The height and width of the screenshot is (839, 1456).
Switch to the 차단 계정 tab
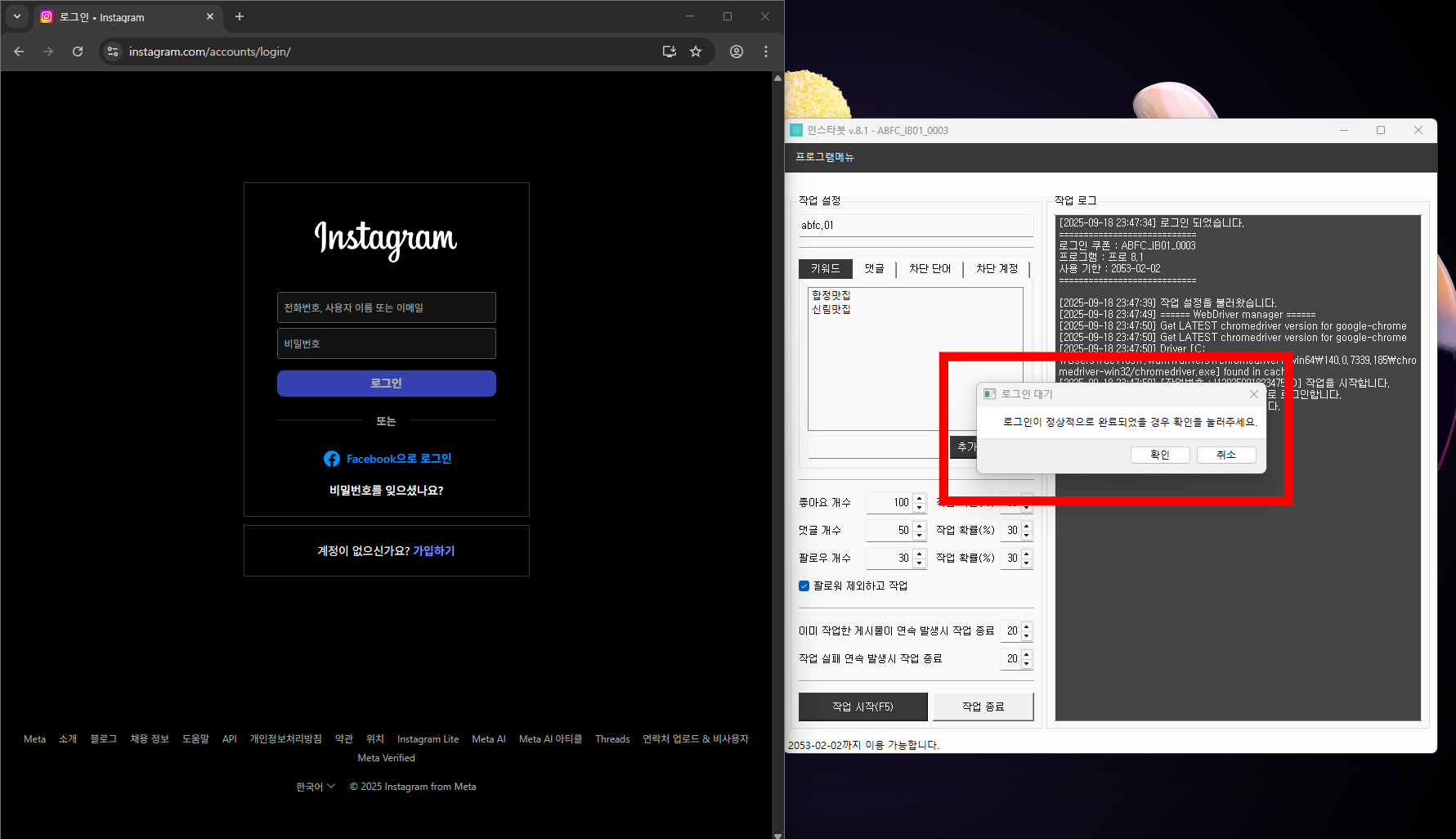[x=997, y=268]
